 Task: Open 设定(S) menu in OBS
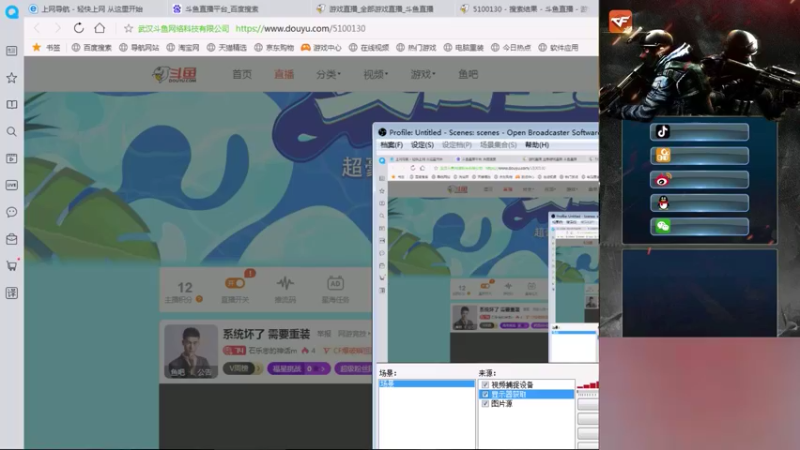coord(422,145)
